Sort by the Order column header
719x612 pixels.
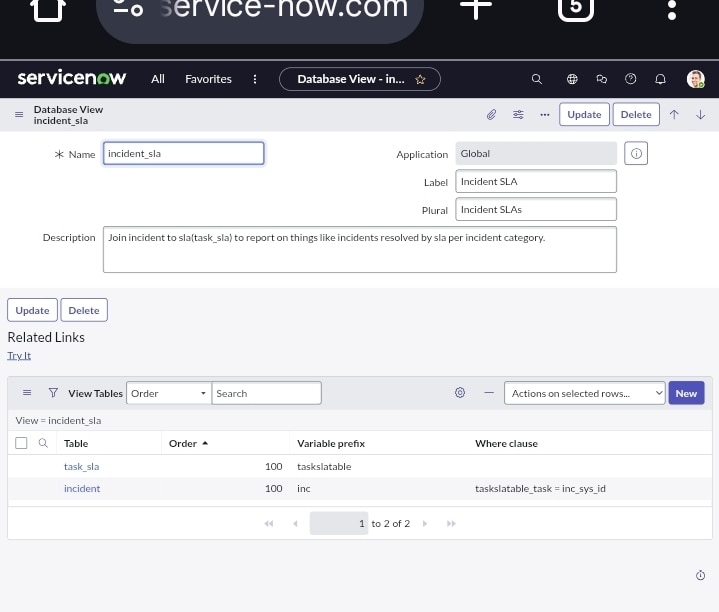click(183, 443)
